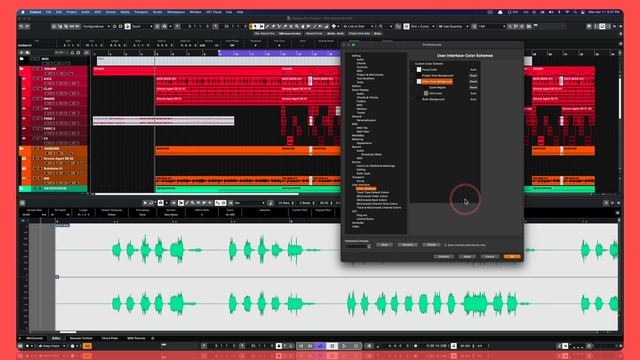Click the Grid Lines color swatch
Viewport: 640px width, 360px height.
[426, 93]
